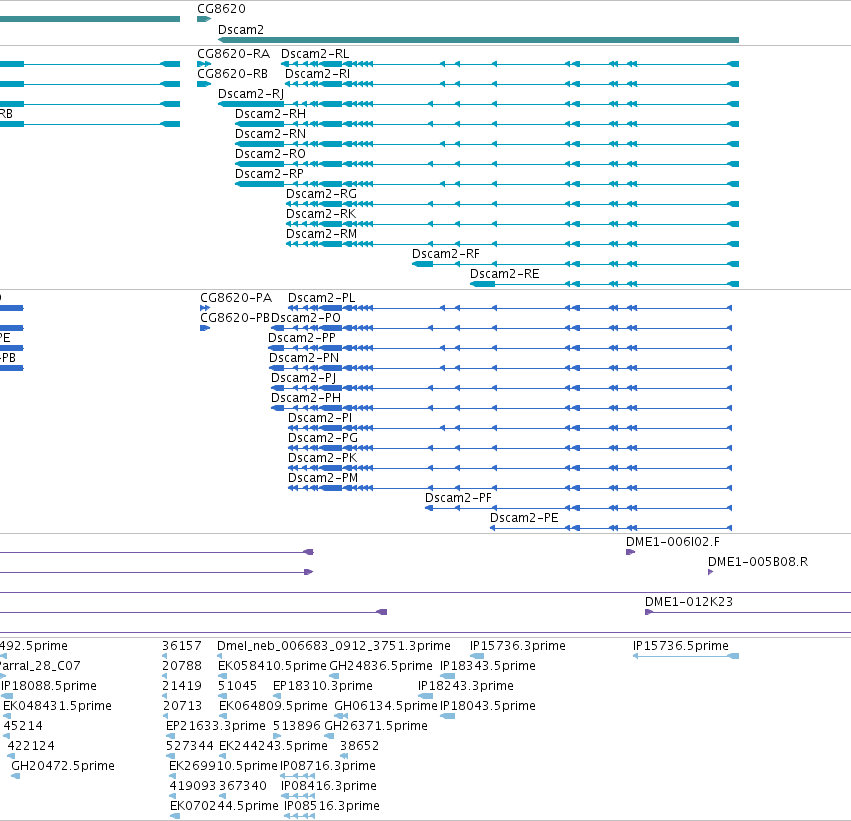Viewport: 851px width, 821px height.
Task: Select the IP18088.5prime EST label
Action: pos(48,686)
